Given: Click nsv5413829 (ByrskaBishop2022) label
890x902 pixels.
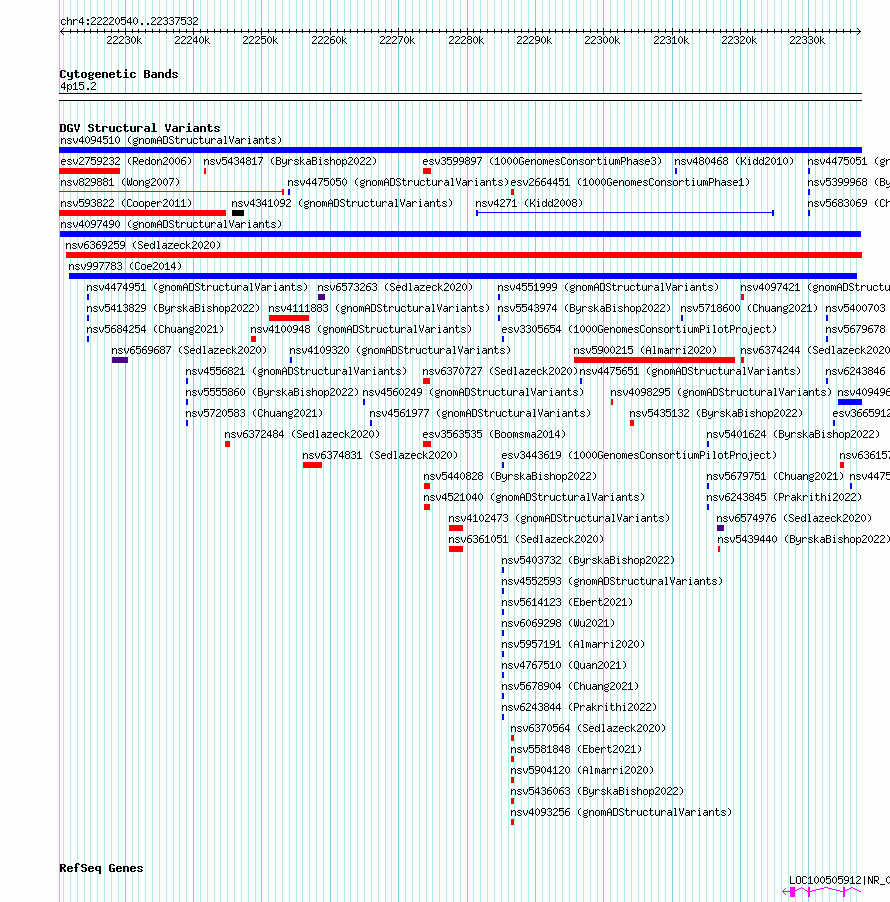Looking at the screenshot, I should 173,308.
